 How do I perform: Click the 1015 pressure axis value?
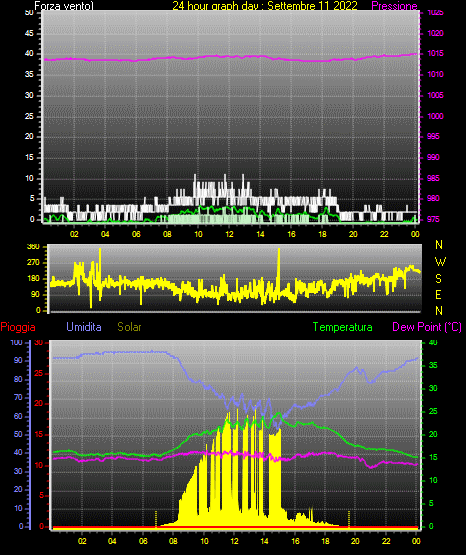[435, 53]
